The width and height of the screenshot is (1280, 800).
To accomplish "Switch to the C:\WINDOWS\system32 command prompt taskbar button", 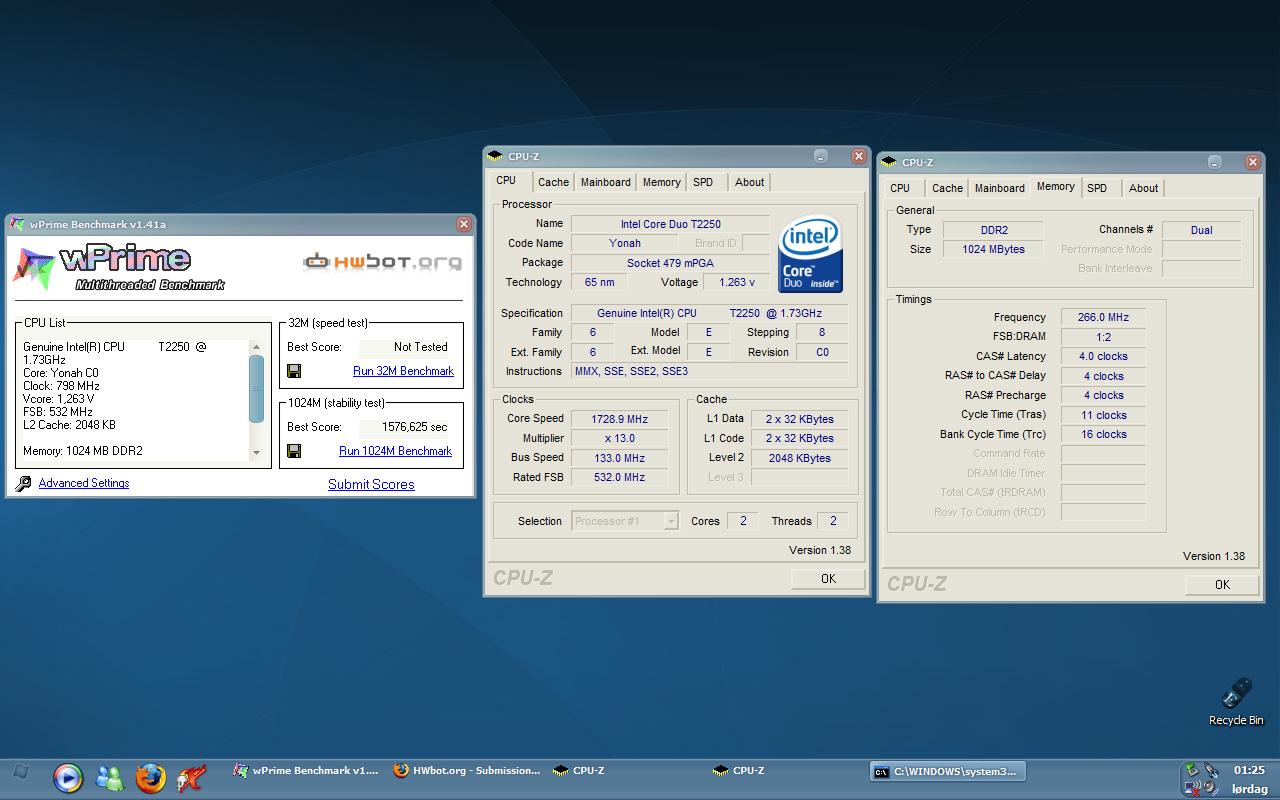I will (x=948, y=771).
